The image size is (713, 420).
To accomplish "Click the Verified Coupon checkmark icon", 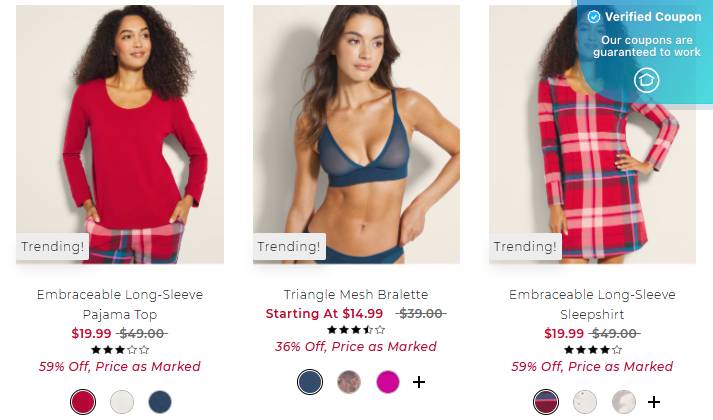I will point(593,17).
